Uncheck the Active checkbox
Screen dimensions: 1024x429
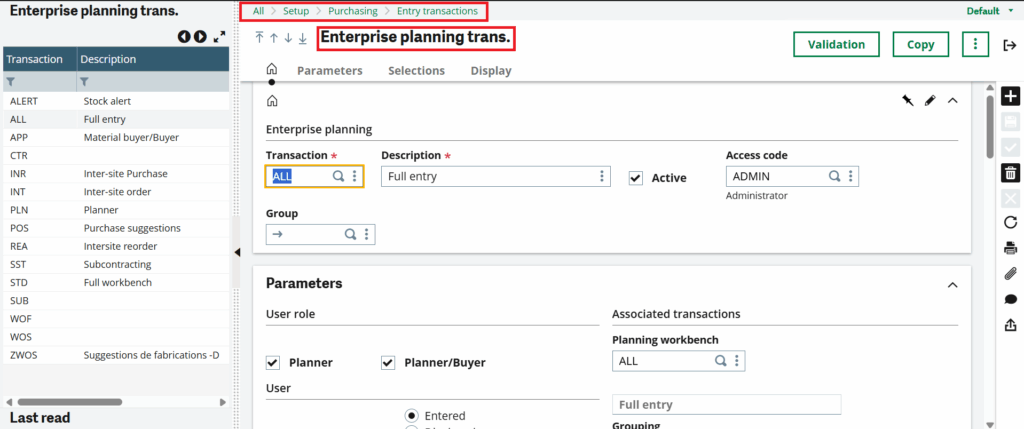(x=635, y=177)
